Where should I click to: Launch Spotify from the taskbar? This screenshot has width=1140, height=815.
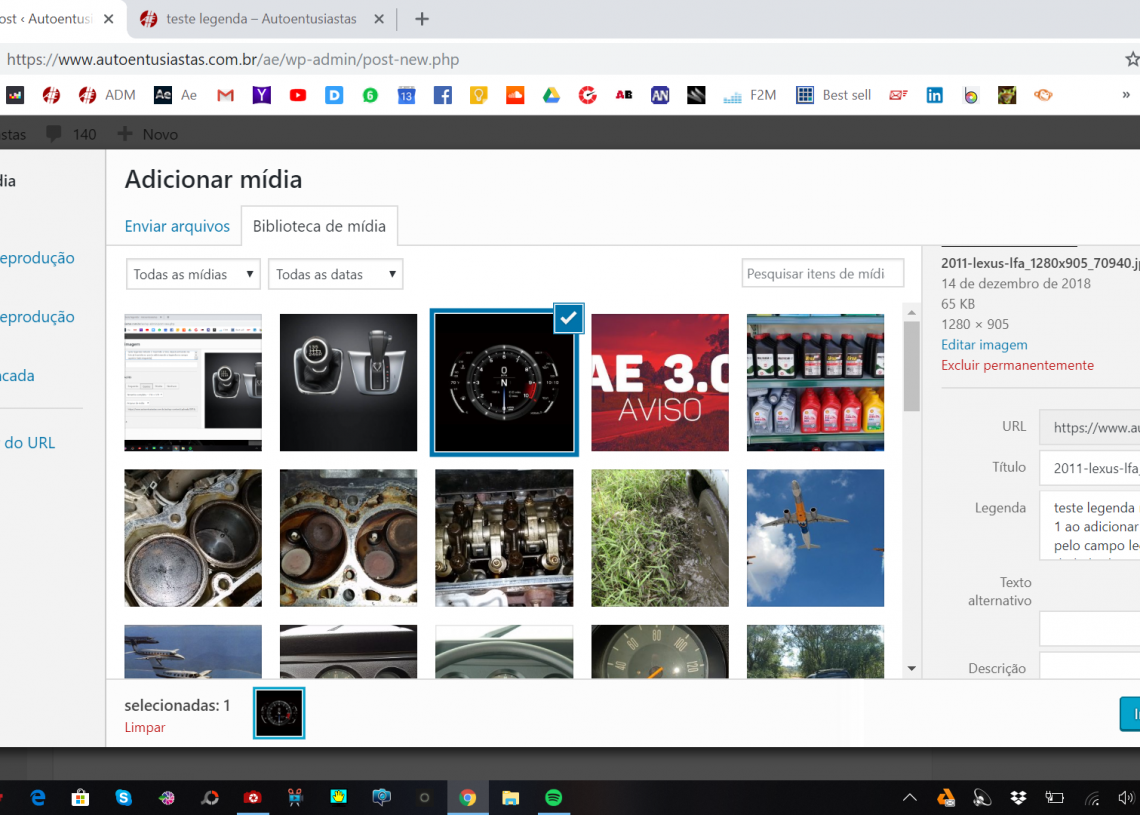coord(553,797)
